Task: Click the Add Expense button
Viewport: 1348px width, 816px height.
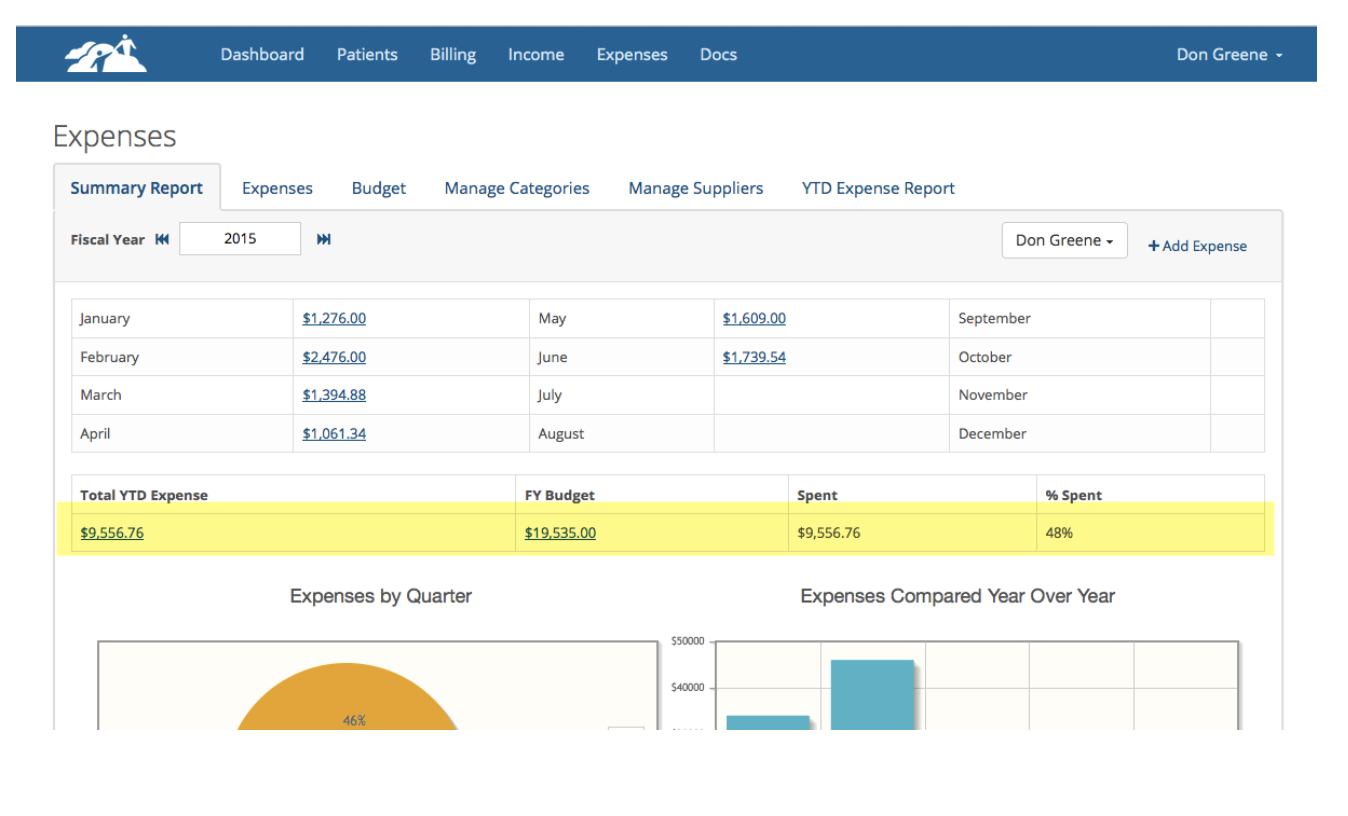Action: click(1197, 246)
